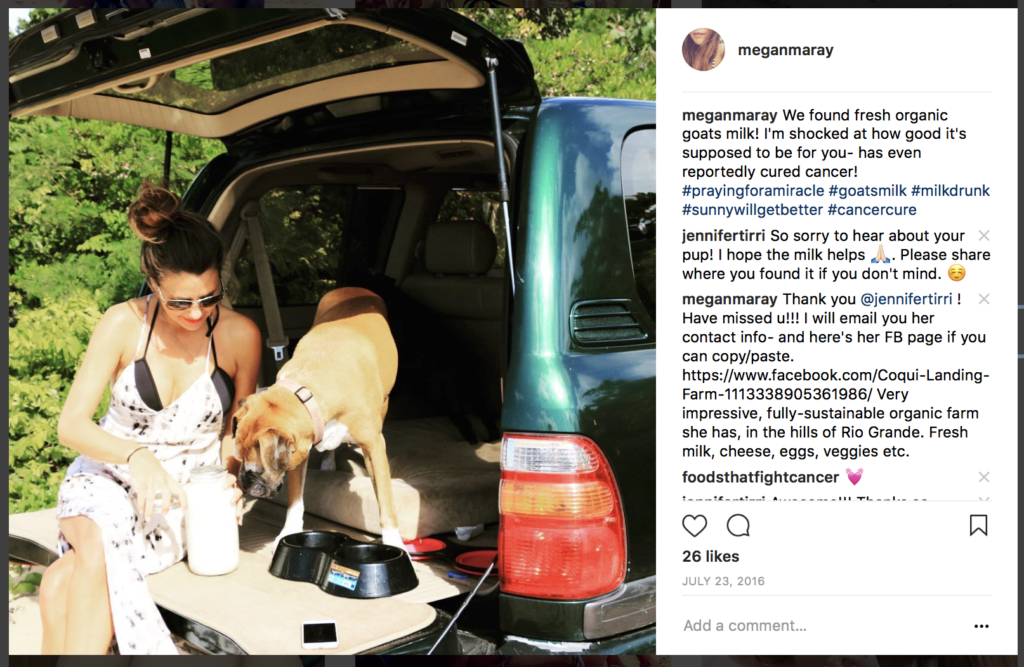
Task: Open the #cancercure hashtag
Action: click(x=872, y=210)
